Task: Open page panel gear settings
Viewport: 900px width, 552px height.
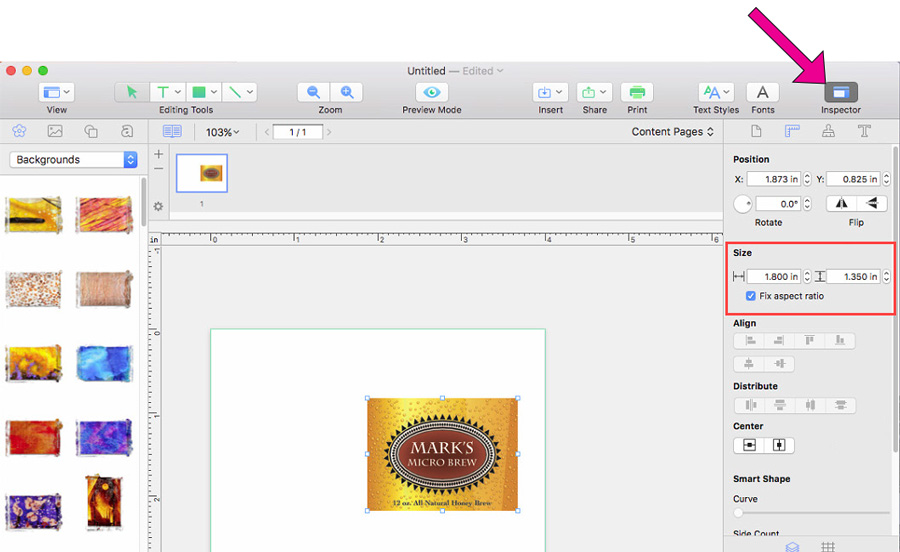Action: click(158, 206)
